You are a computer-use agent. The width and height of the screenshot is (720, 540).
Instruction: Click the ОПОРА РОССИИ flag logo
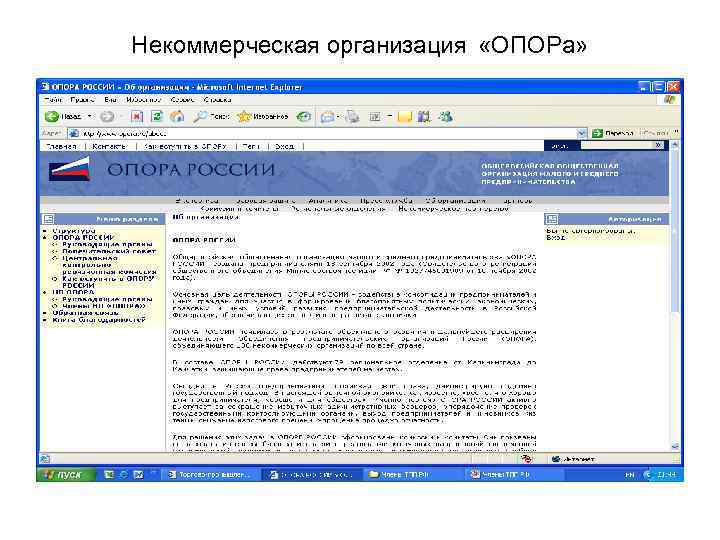coord(69,169)
